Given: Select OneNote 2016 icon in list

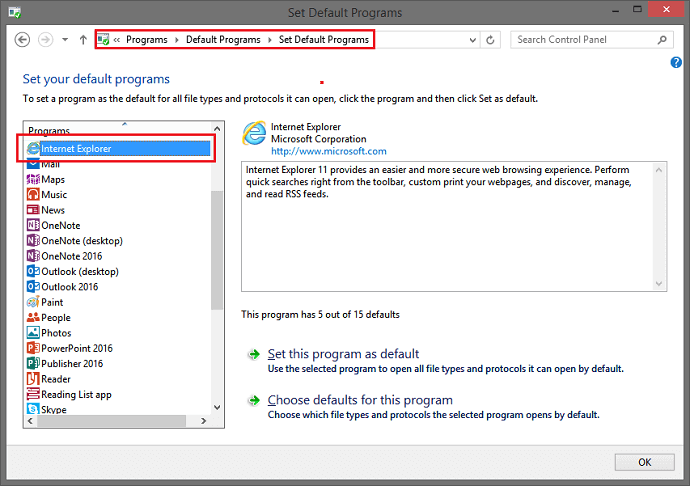Looking at the screenshot, I should pos(33,256).
